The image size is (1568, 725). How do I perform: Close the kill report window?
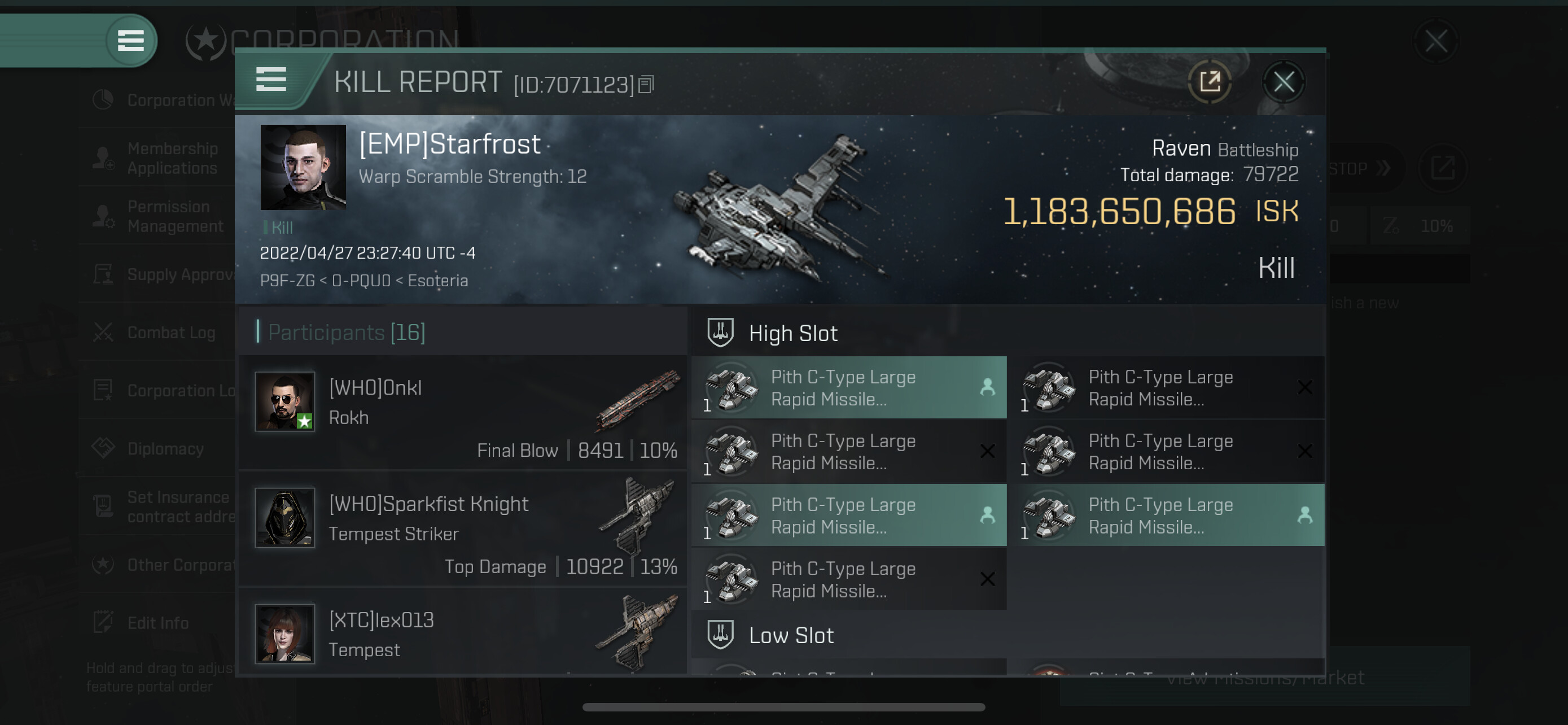pos(1284,81)
